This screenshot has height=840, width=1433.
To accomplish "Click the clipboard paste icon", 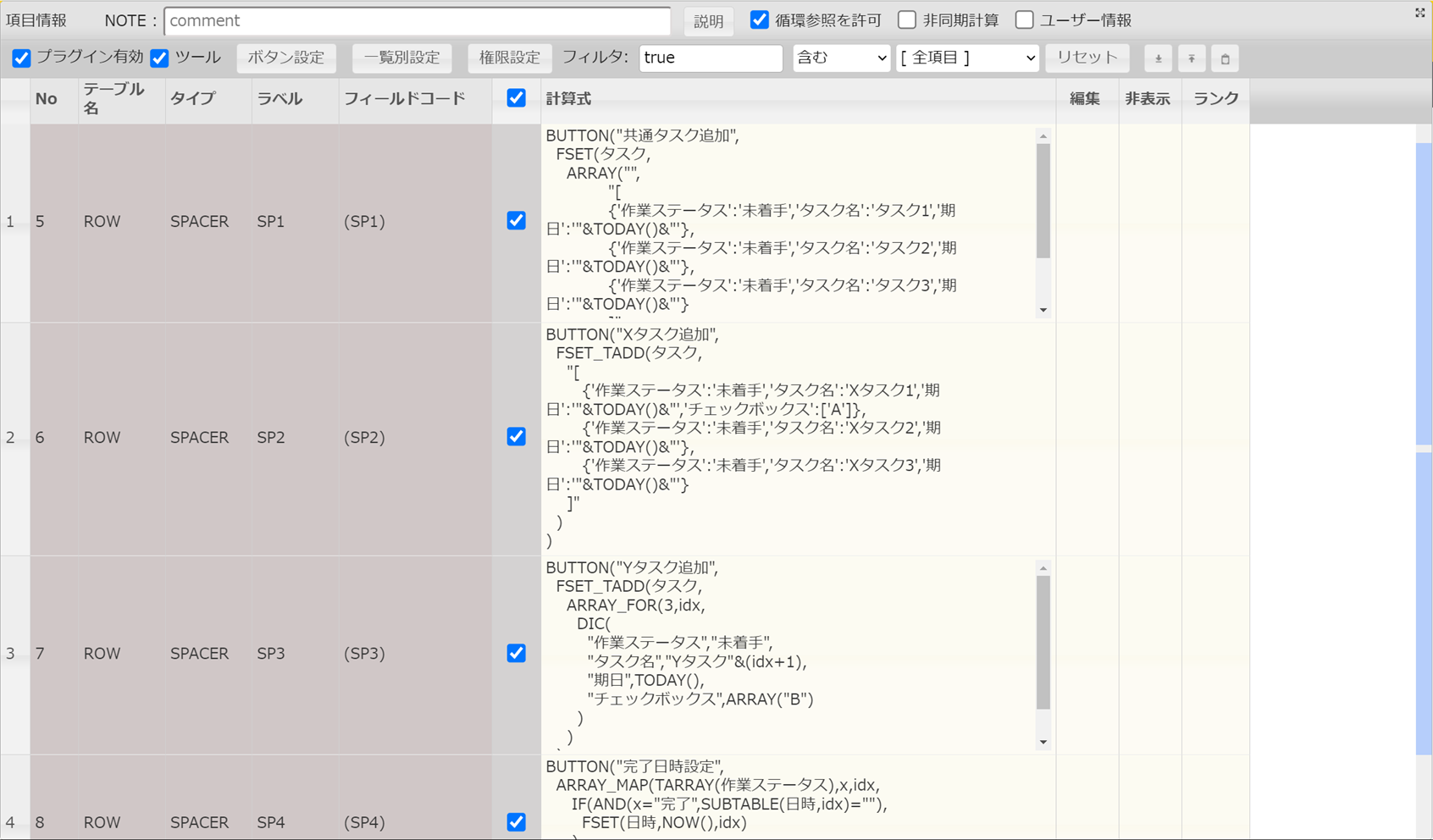I will point(1225,58).
